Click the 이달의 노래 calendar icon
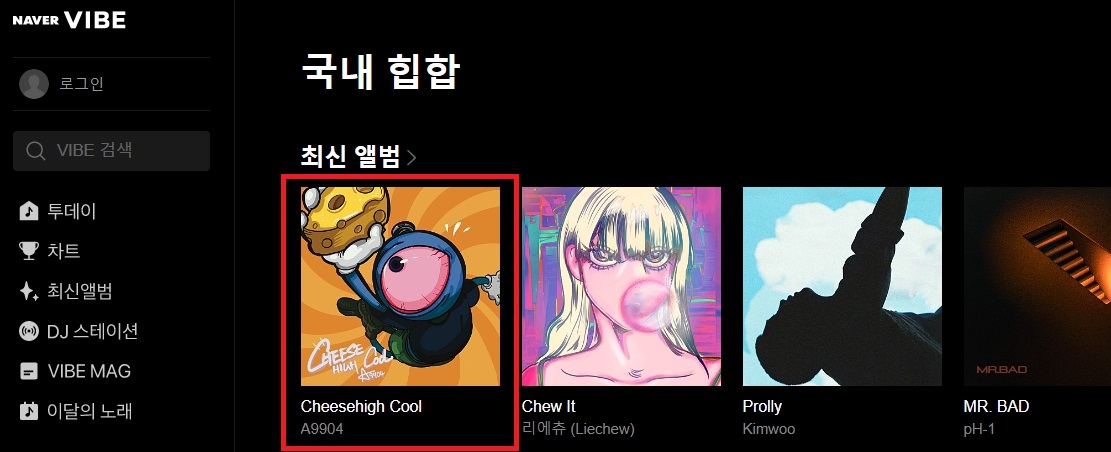 coord(28,411)
